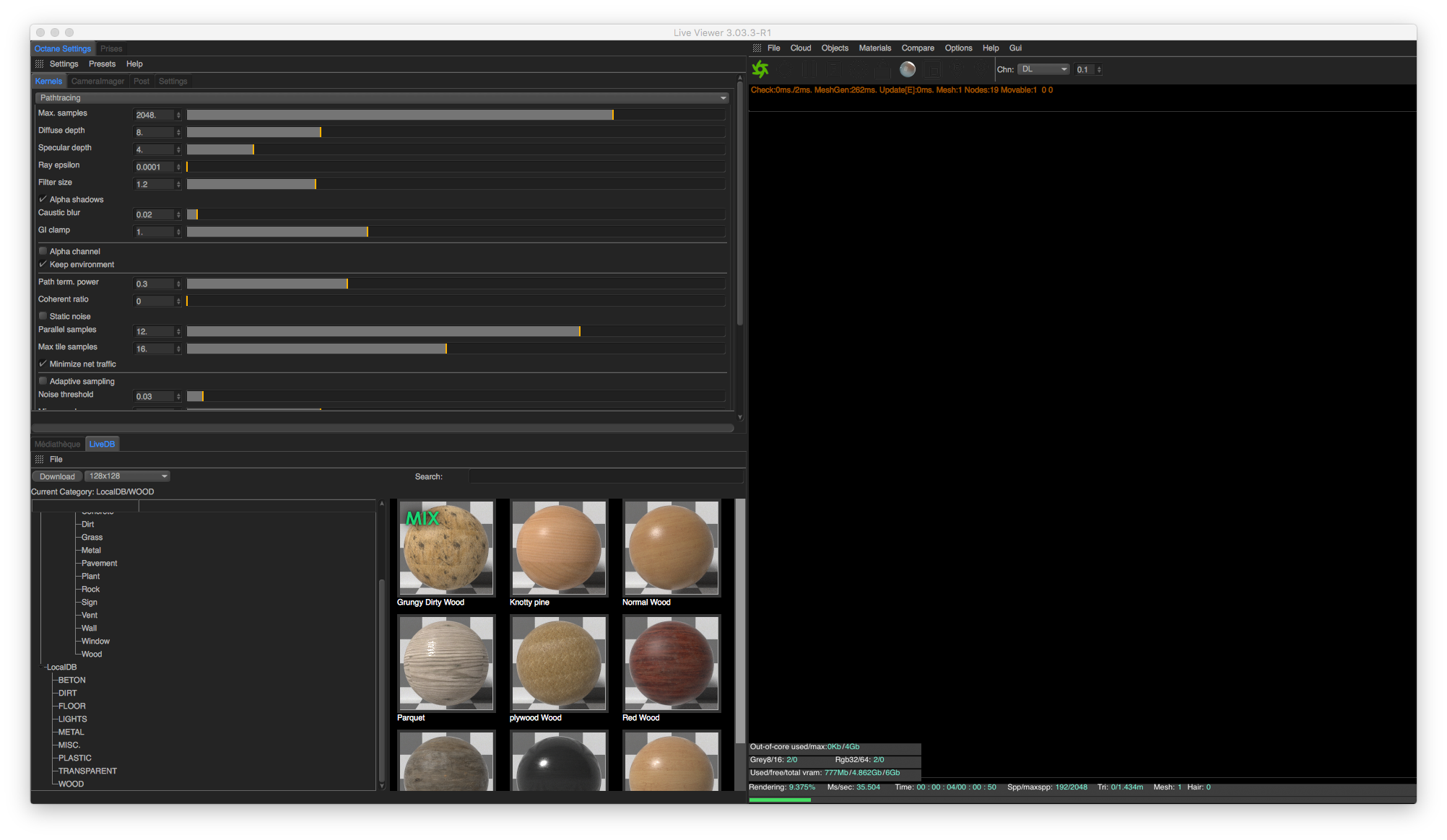Click the pick focus pin icon

click(x=957, y=69)
